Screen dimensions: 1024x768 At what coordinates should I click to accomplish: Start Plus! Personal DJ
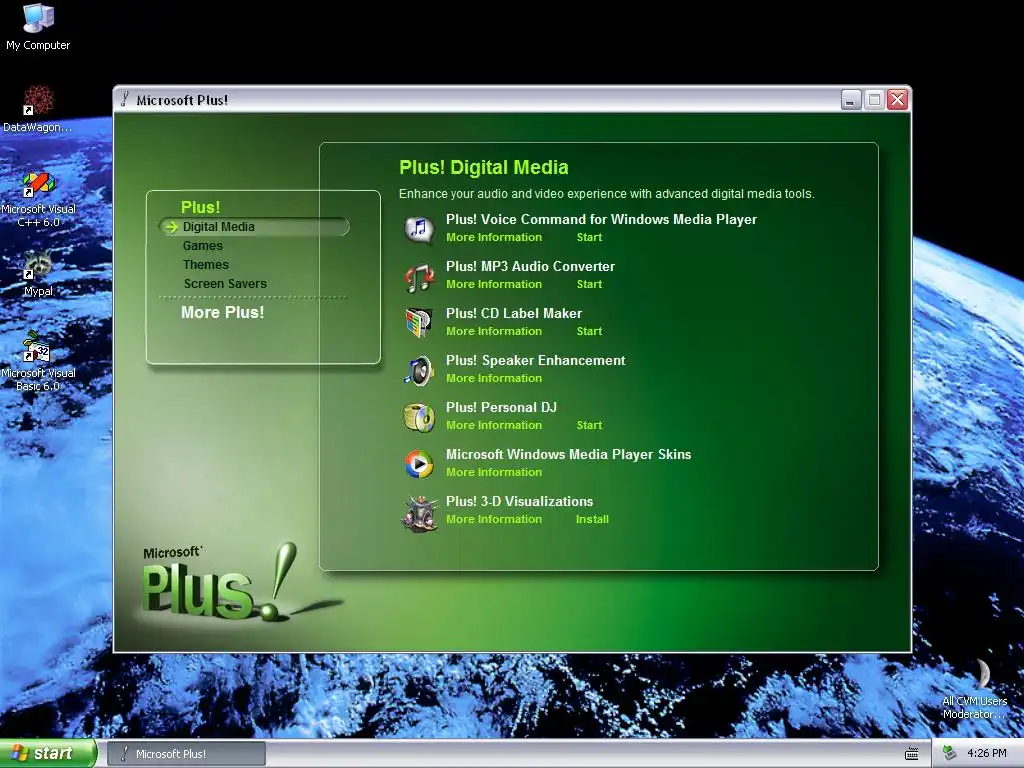point(589,425)
